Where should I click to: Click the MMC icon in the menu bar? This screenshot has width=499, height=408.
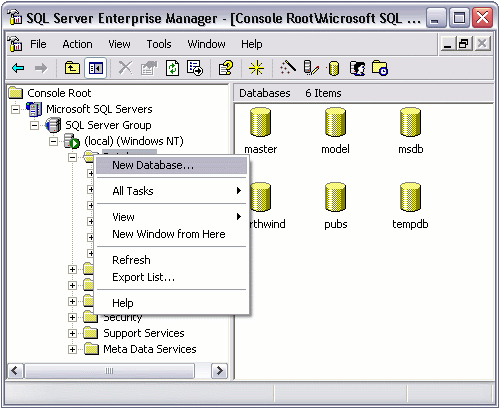(15, 44)
